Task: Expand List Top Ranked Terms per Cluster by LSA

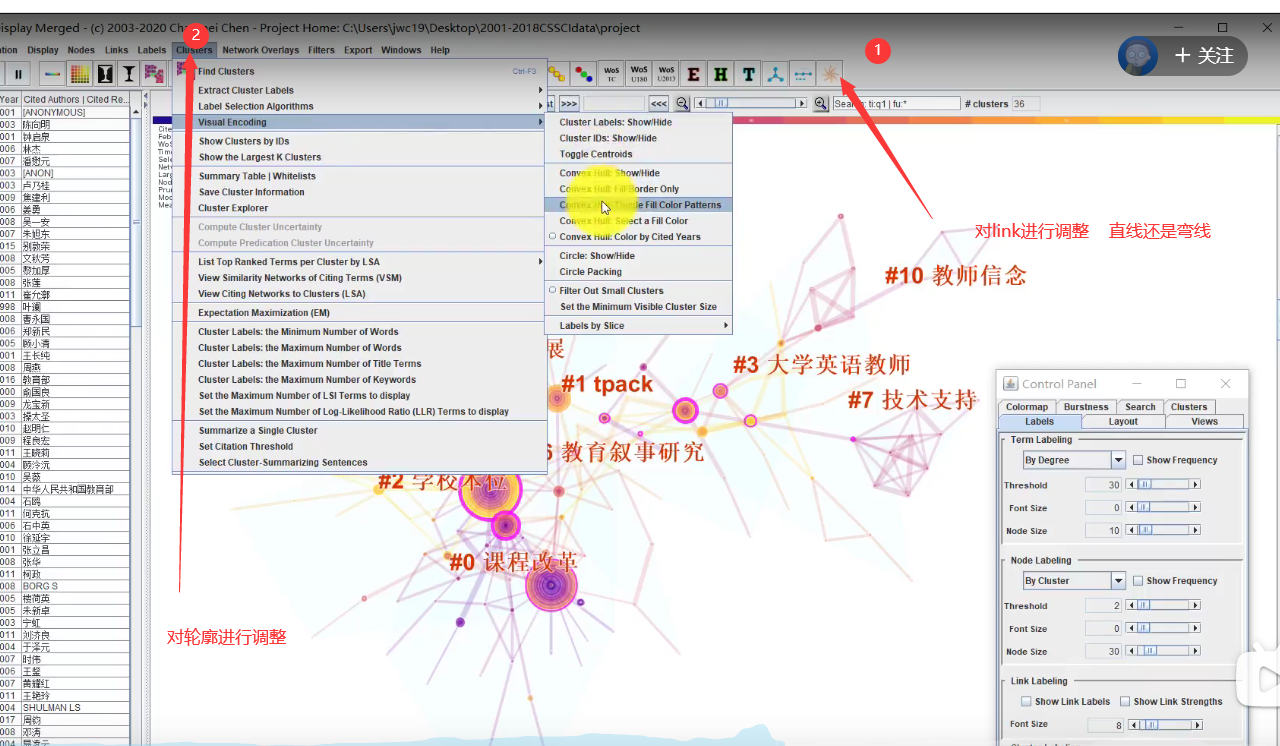Action: pyautogui.click(x=360, y=262)
